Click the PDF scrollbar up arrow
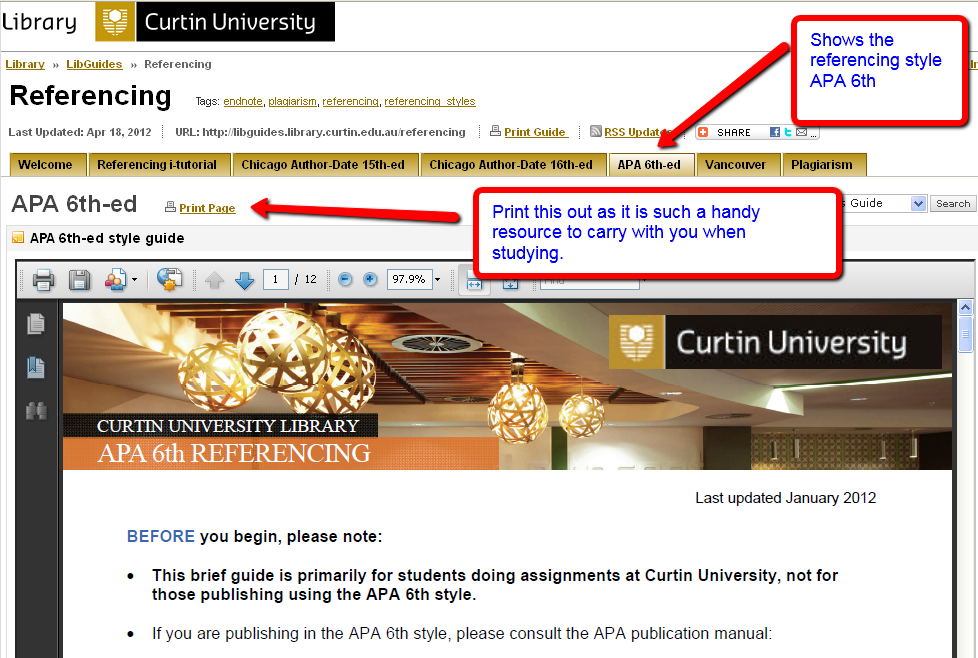978x658 pixels. 966,307
